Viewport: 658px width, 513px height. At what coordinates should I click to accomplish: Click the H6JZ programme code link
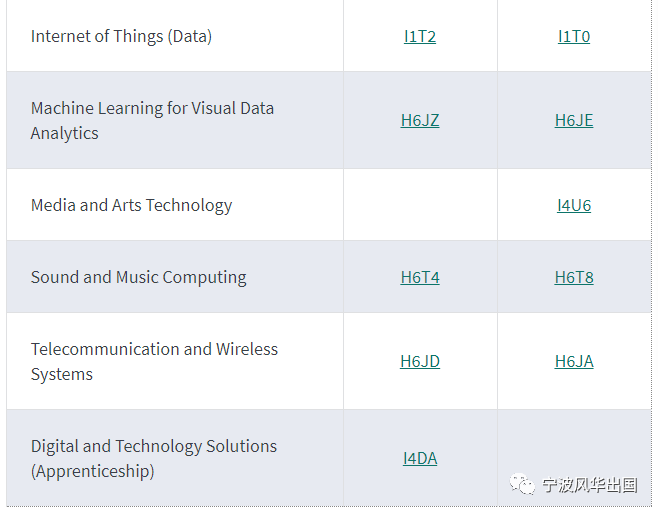point(420,120)
